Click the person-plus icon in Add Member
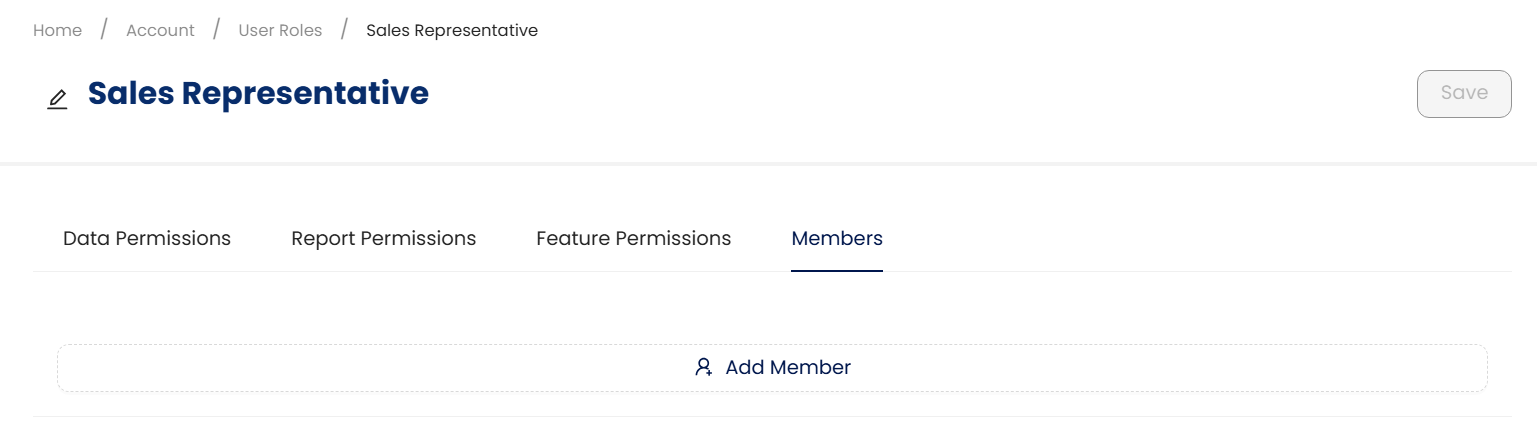The image size is (1537, 431). click(704, 367)
